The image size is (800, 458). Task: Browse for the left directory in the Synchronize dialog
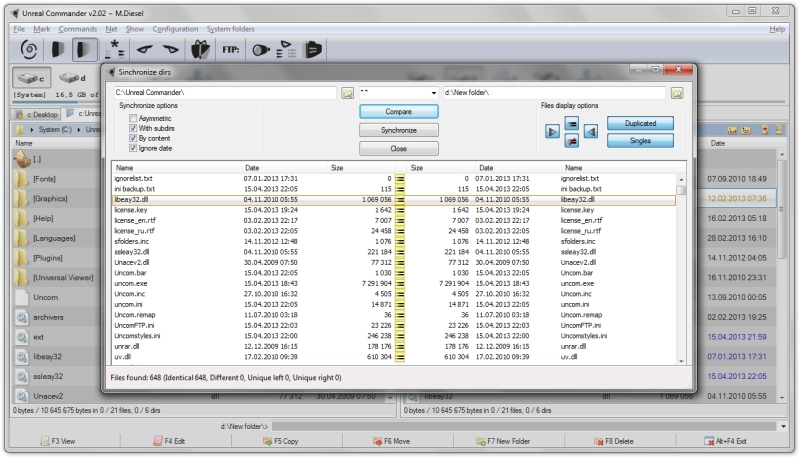(x=347, y=93)
